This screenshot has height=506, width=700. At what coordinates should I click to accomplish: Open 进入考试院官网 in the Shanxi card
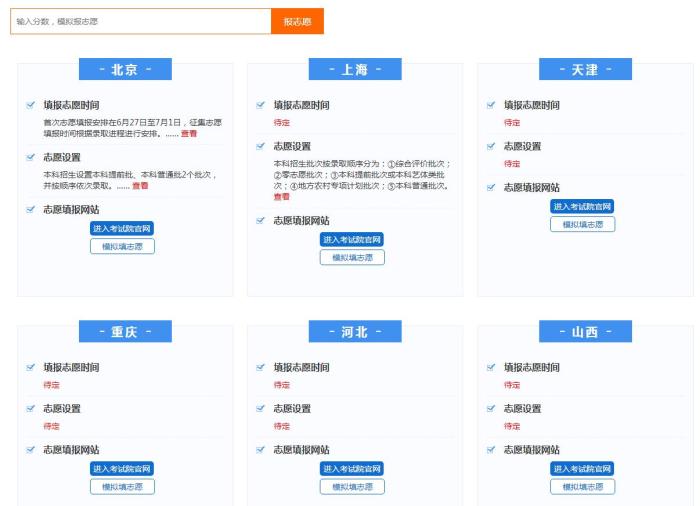(x=582, y=469)
